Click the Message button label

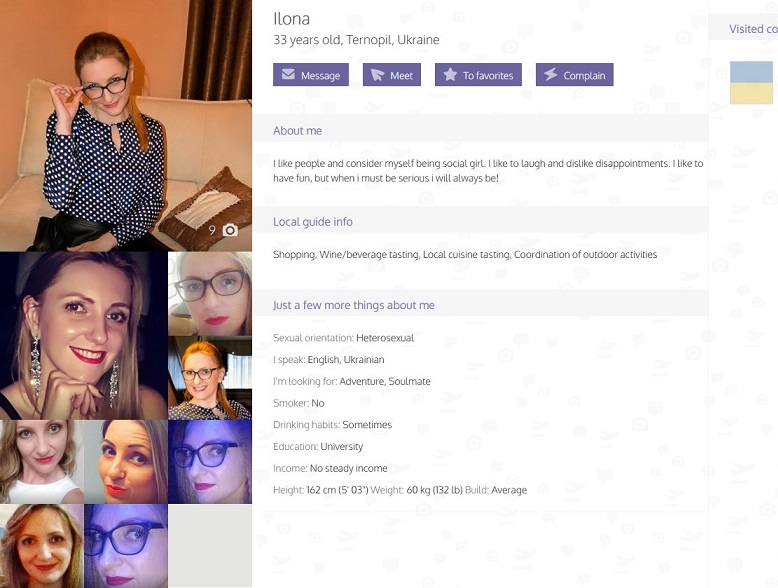(321, 75)
